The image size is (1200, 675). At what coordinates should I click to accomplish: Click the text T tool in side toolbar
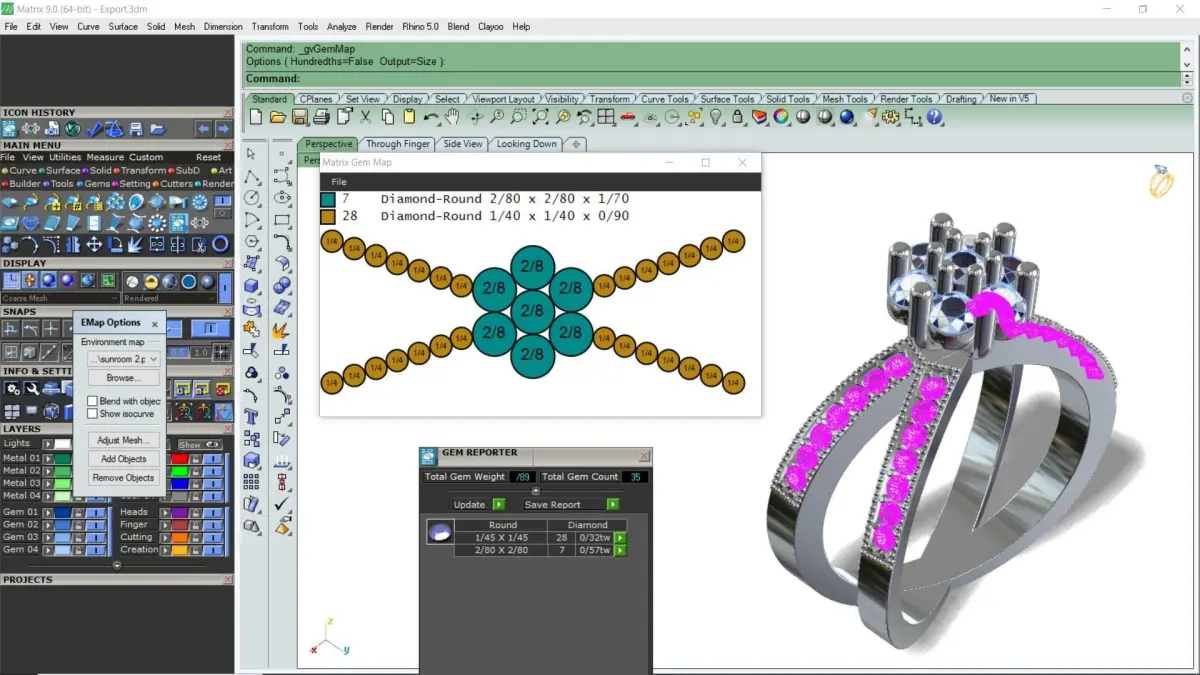(x=251, y=416)
